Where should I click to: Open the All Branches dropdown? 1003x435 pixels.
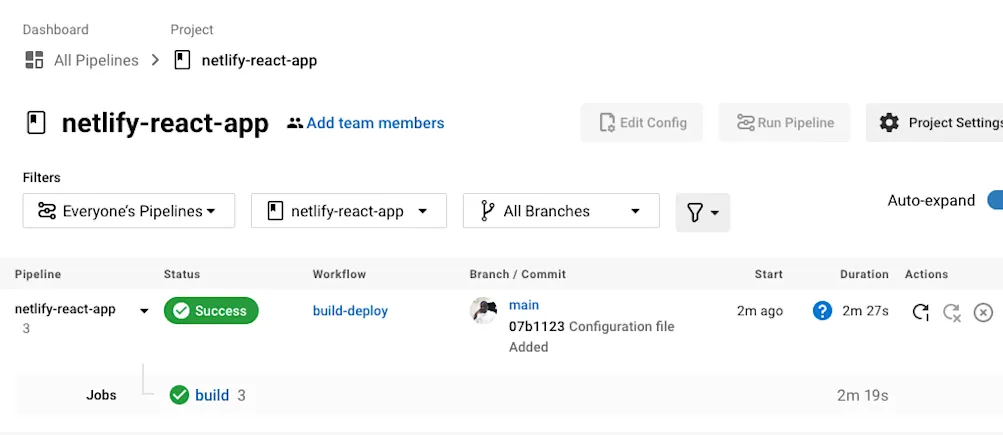(561, 210)
